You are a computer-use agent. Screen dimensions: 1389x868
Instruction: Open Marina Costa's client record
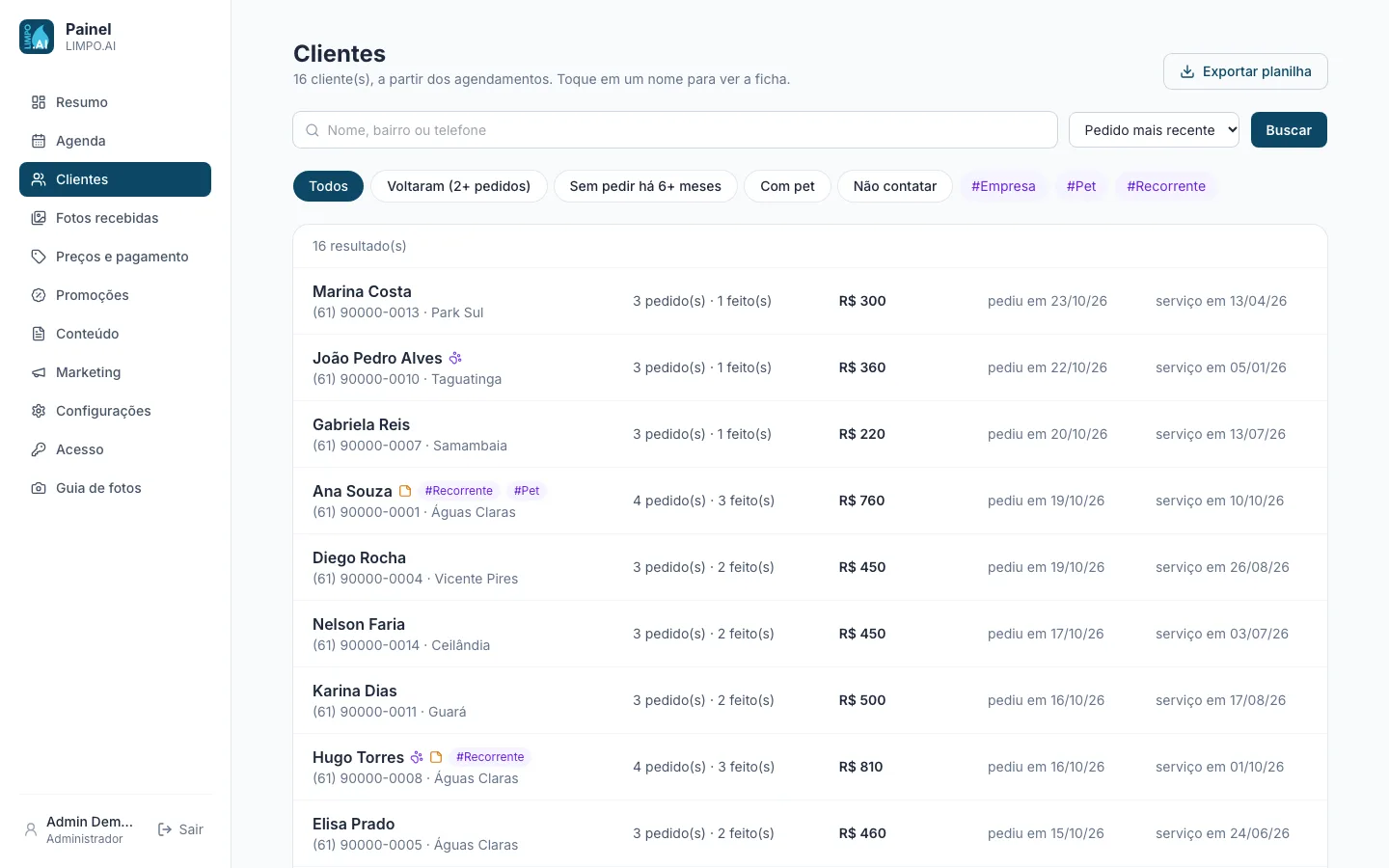[810, 301]
